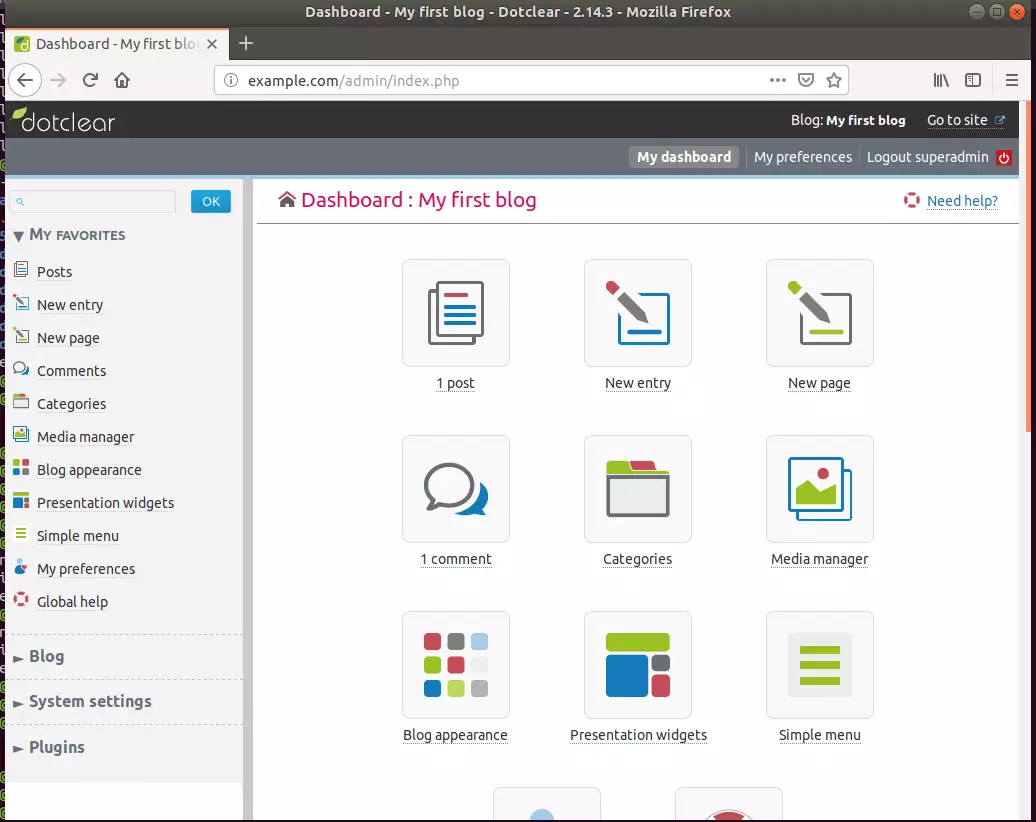
Task: Open the Media manager dashboard icon
Action: point(819,489)
